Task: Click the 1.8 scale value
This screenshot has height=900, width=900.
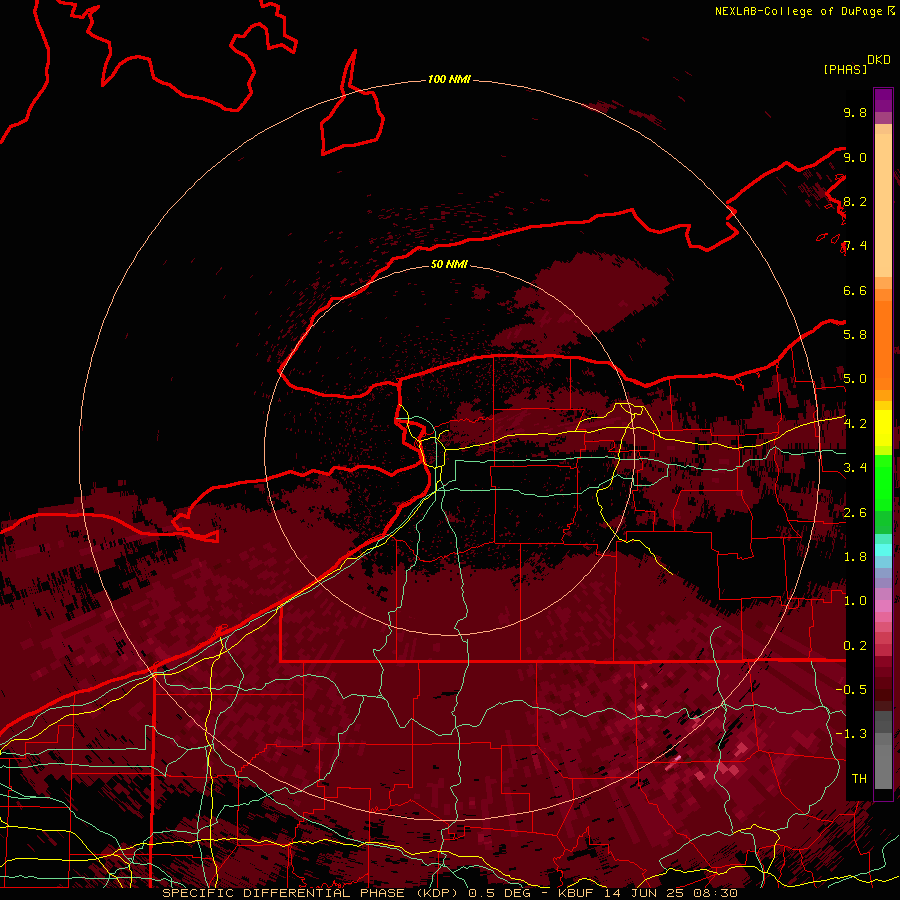Action: click(855, 557)
